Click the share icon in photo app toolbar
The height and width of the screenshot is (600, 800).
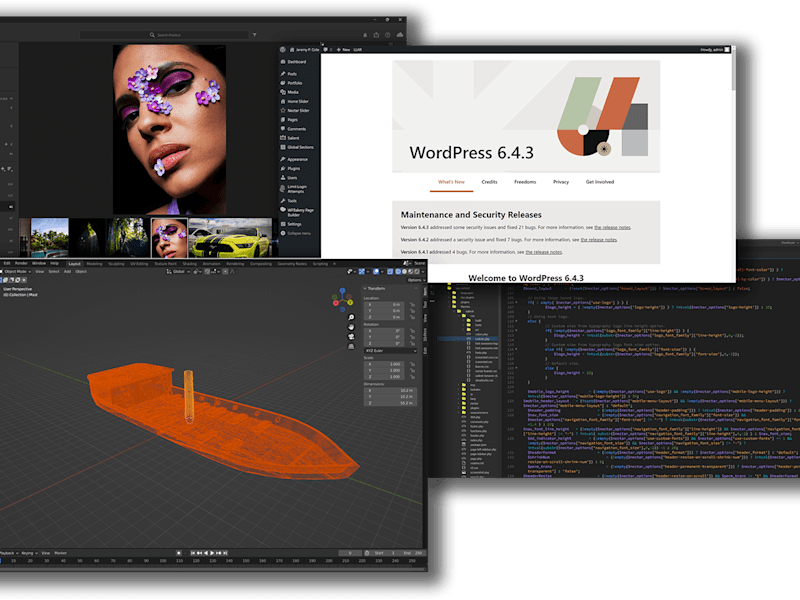[376, 35]
